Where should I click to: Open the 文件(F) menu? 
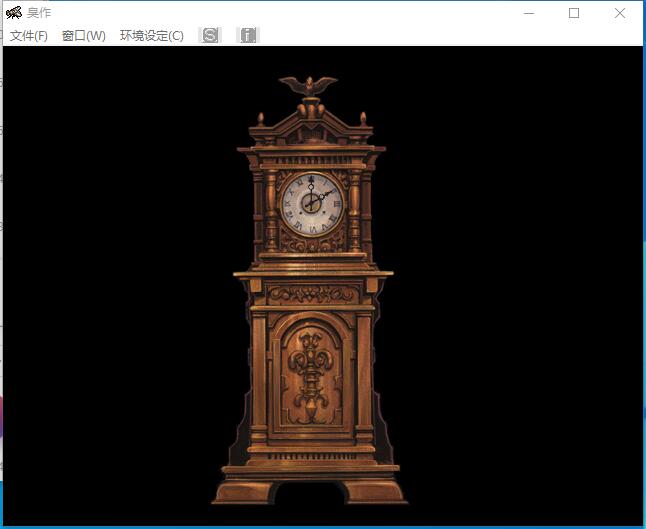29,36
